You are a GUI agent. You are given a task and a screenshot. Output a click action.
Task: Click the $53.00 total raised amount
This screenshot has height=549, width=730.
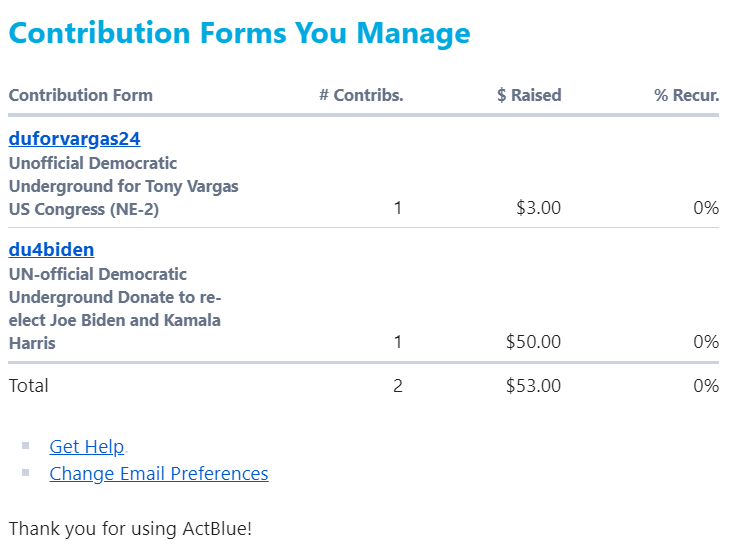click(x=533, y=386)
